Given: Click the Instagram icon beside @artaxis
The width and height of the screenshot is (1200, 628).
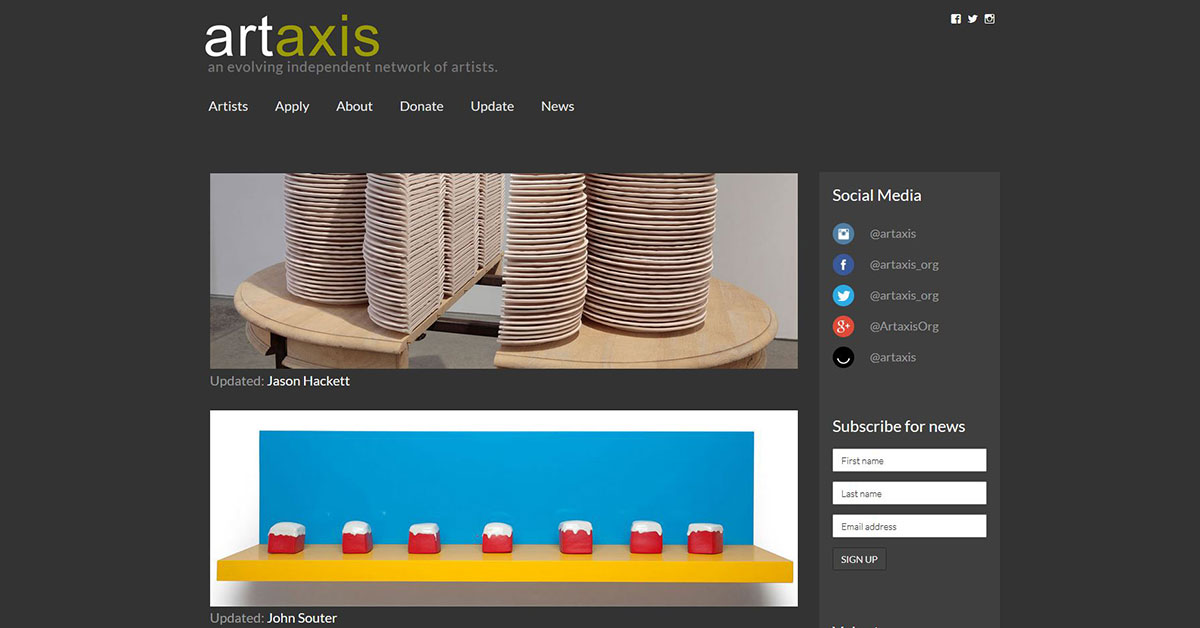Looking at the screenshot, I should 843,233.
